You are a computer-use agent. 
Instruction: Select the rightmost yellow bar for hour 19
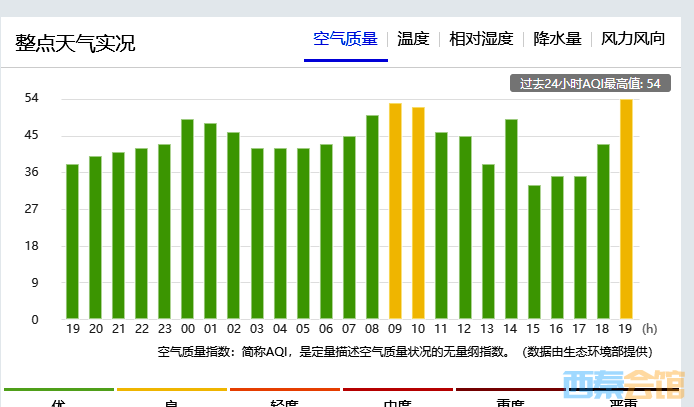coord(626,209)
